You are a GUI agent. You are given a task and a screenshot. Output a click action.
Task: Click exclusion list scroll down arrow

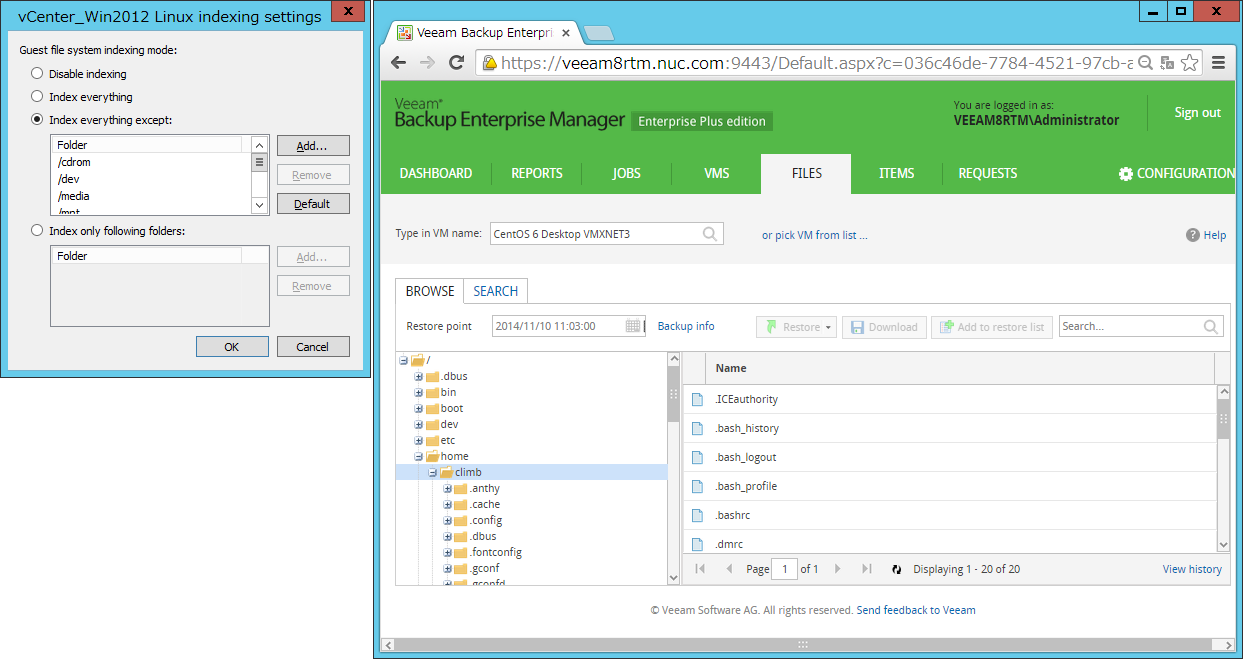259,205
